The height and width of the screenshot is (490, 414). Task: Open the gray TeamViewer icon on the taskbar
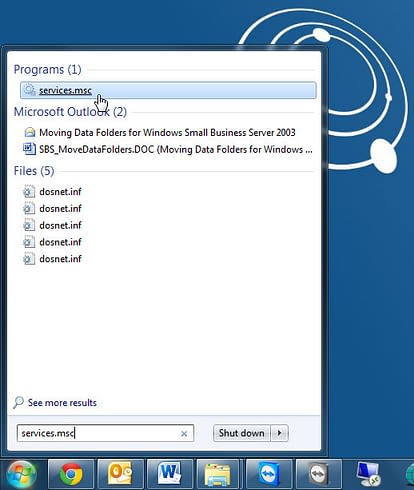[x=318, y=474]
